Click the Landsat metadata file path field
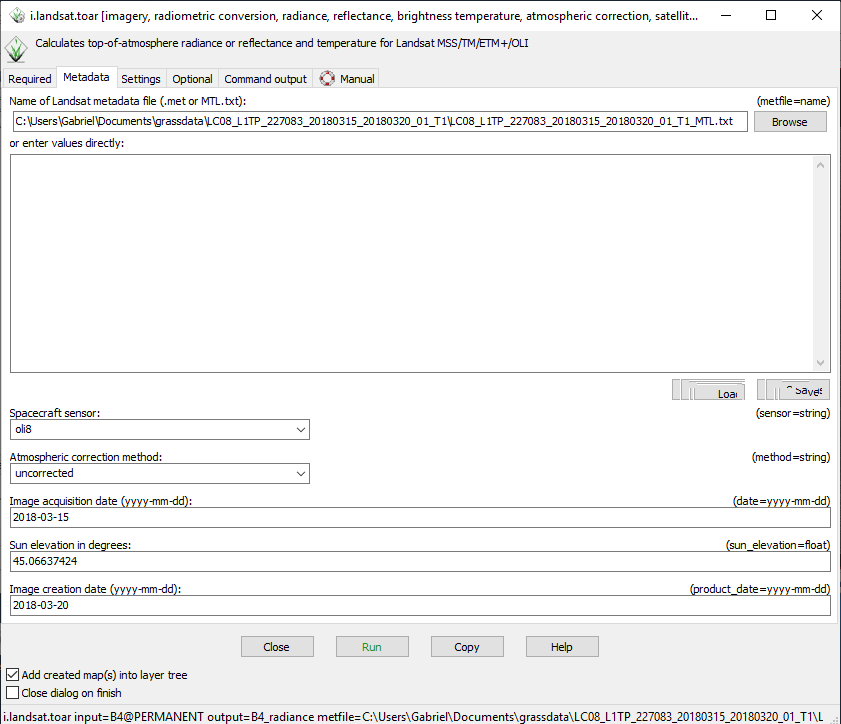This screenshot has height=724, width=841. pyautogui.click(x=380, y=121)
